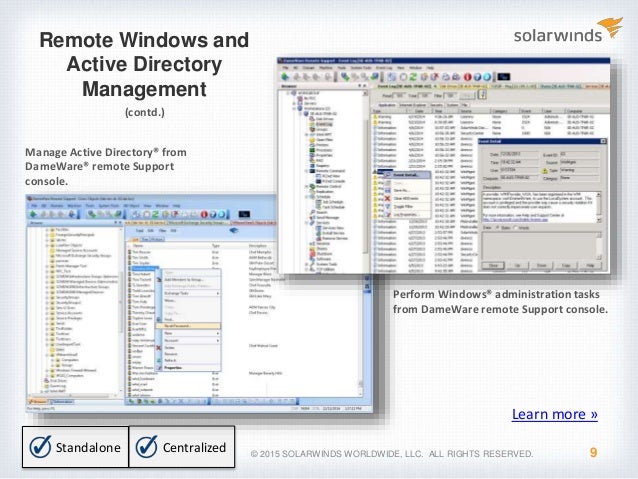This screenshot has width=638, height=479.
Task: Select Microsoft Exchange Security Groups folder
Action: point(83,256)
